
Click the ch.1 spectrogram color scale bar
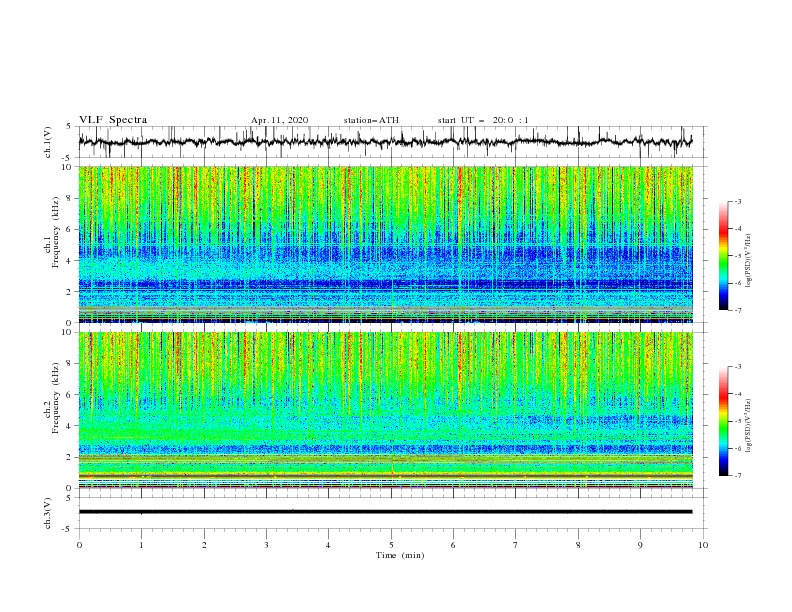coord(723,256)
